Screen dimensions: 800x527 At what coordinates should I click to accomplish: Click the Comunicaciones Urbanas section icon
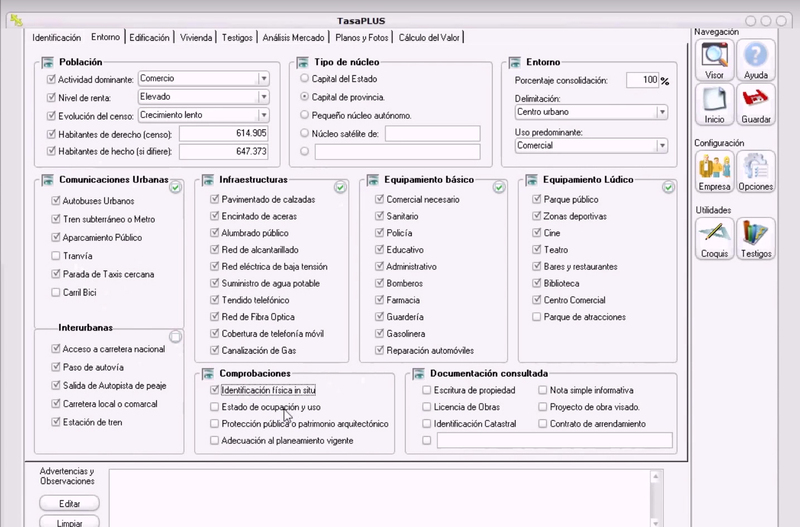47,180
